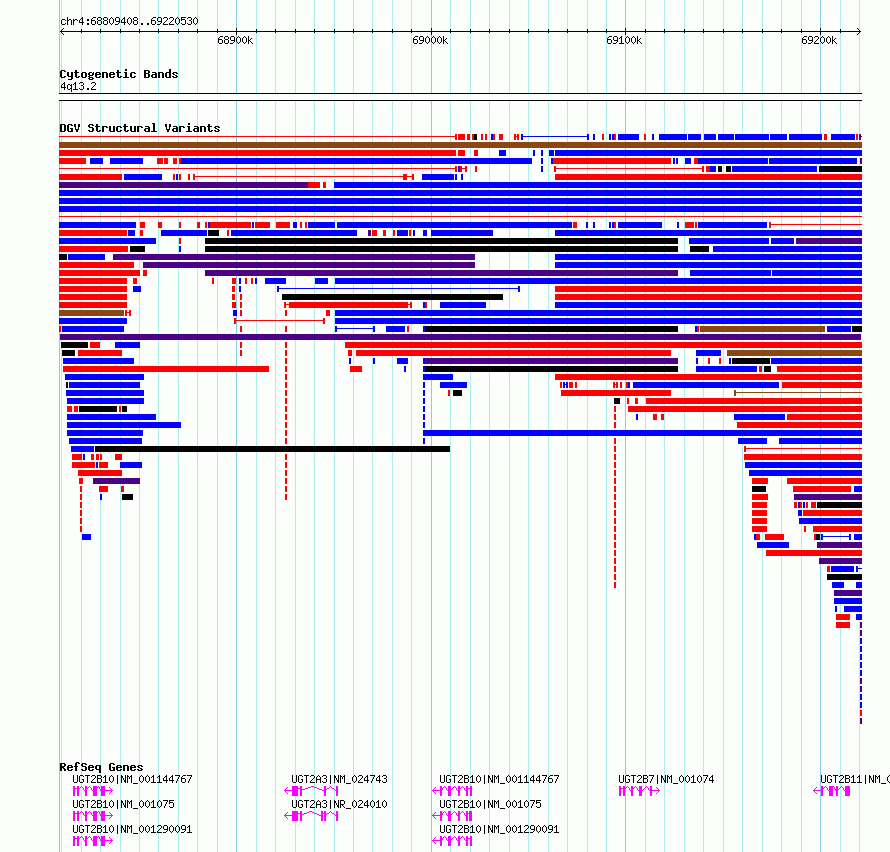The width and height of the screenshot is (890, 852).
Task: Click the 4q13.2 band label
Action: click(x=78, y=86)
